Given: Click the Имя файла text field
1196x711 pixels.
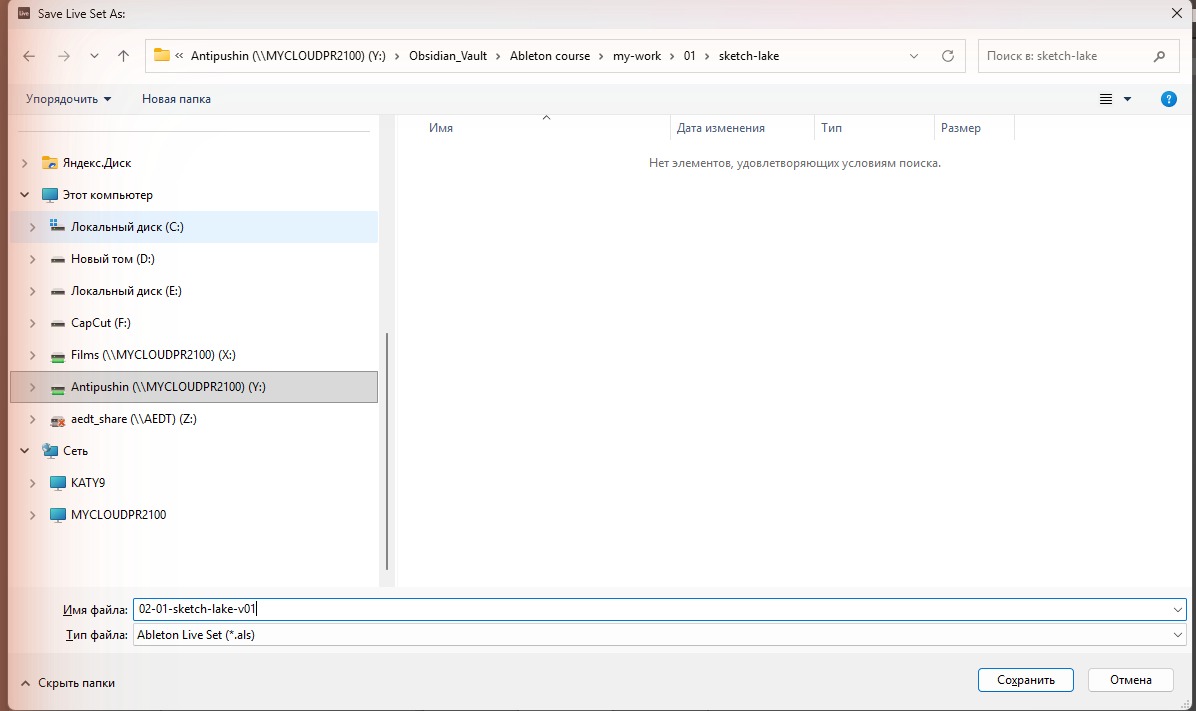Looking at the screenshot, I should (659, 609).
